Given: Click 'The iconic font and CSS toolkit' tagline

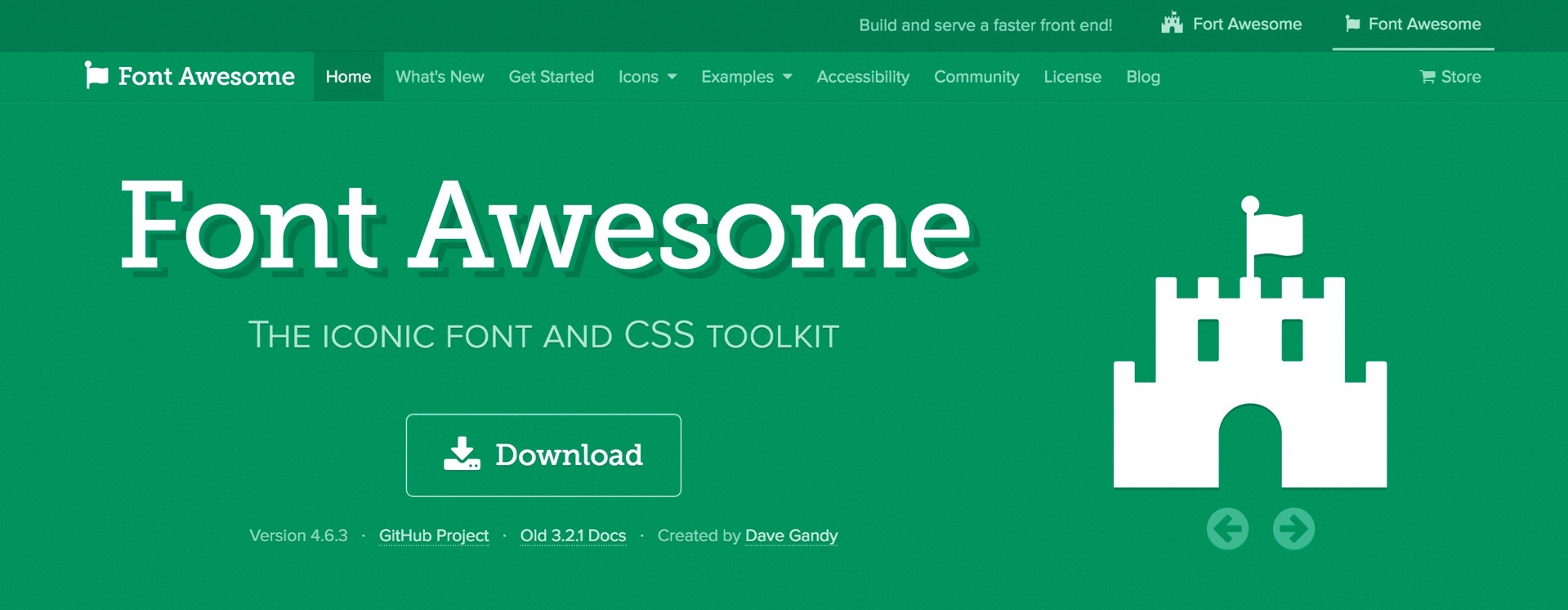Looking at the screenshot, I should [x=543, y=335].
